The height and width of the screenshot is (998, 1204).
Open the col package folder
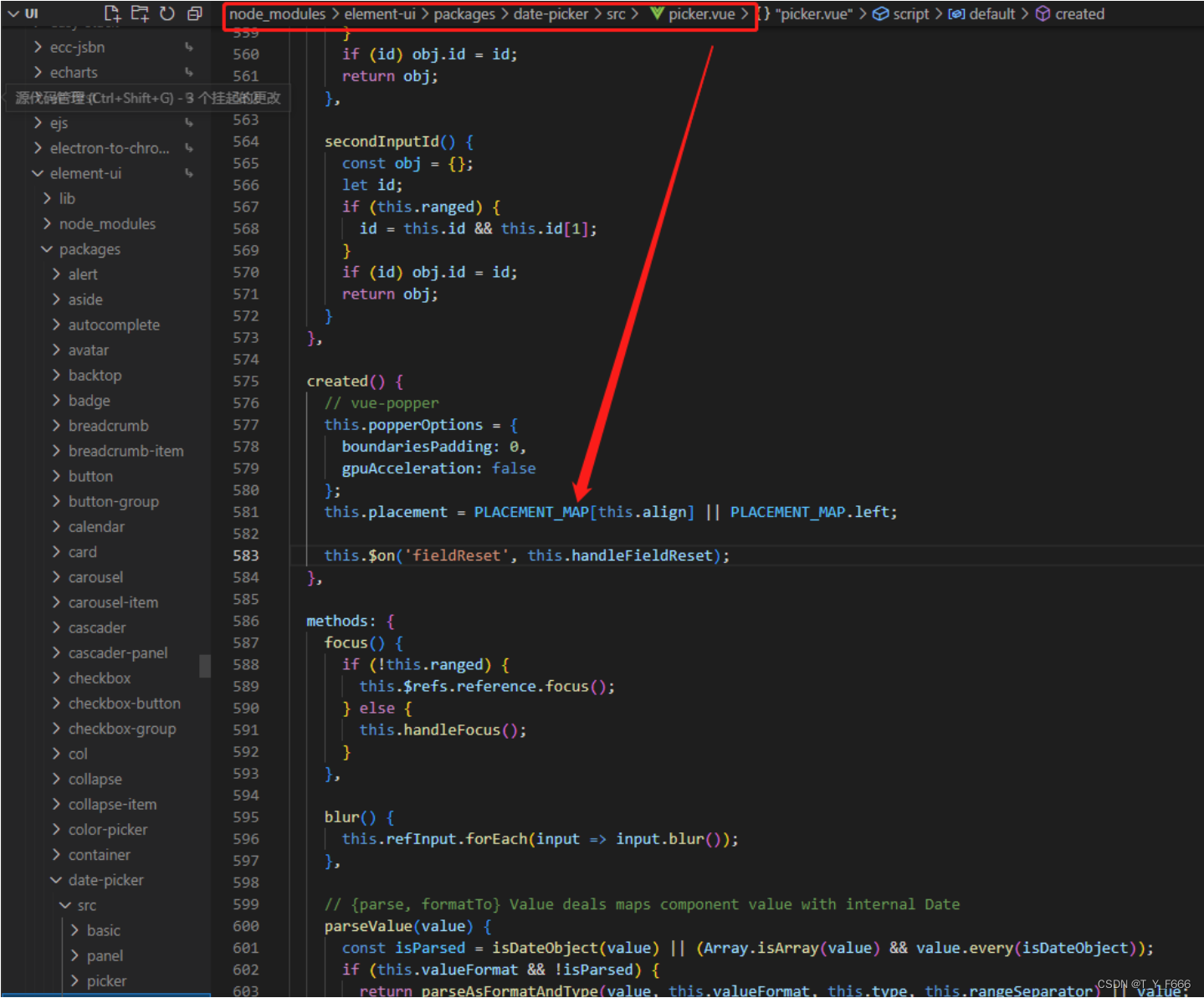78,755
